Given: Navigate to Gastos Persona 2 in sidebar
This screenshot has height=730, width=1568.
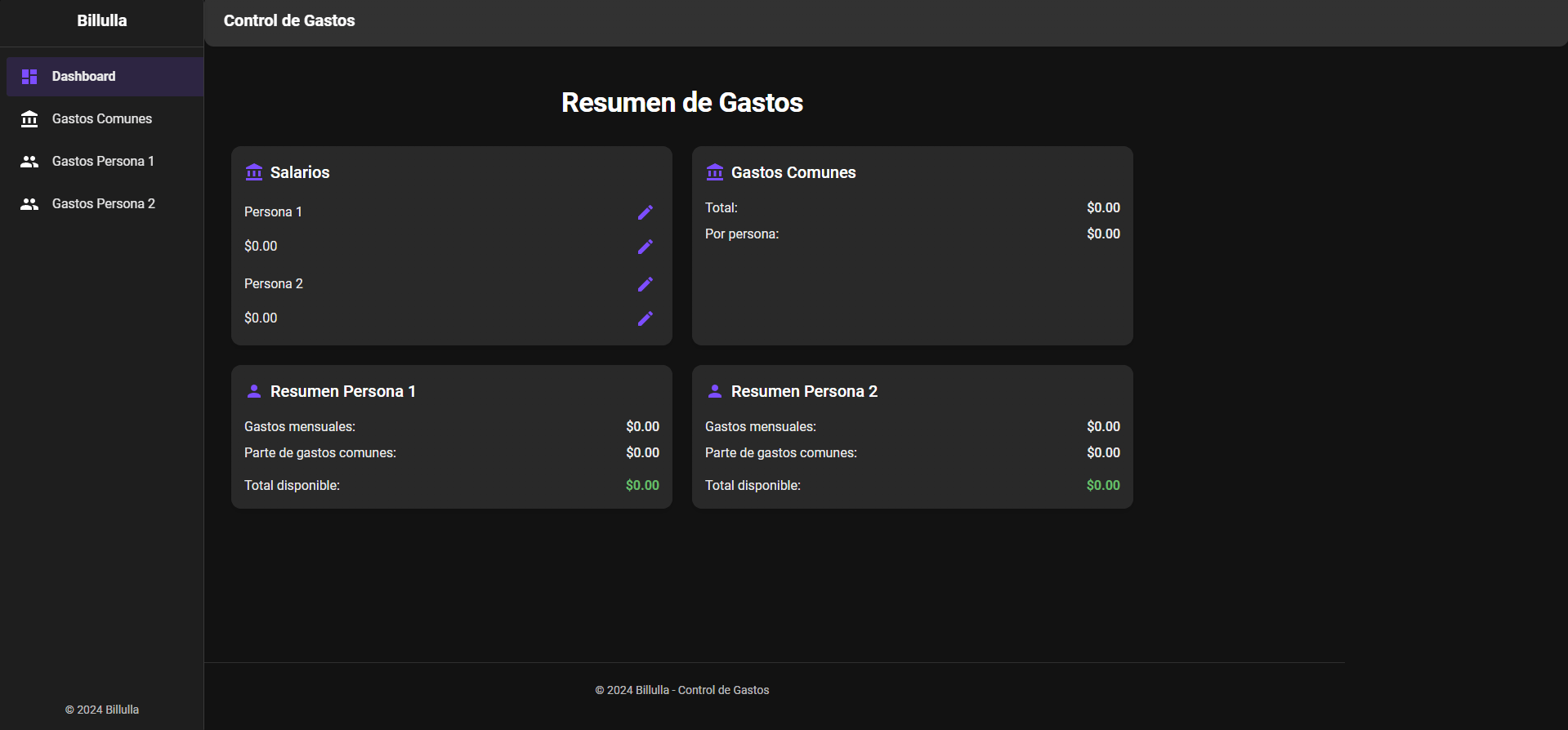Looking at the screenshot, I should 103,204.
